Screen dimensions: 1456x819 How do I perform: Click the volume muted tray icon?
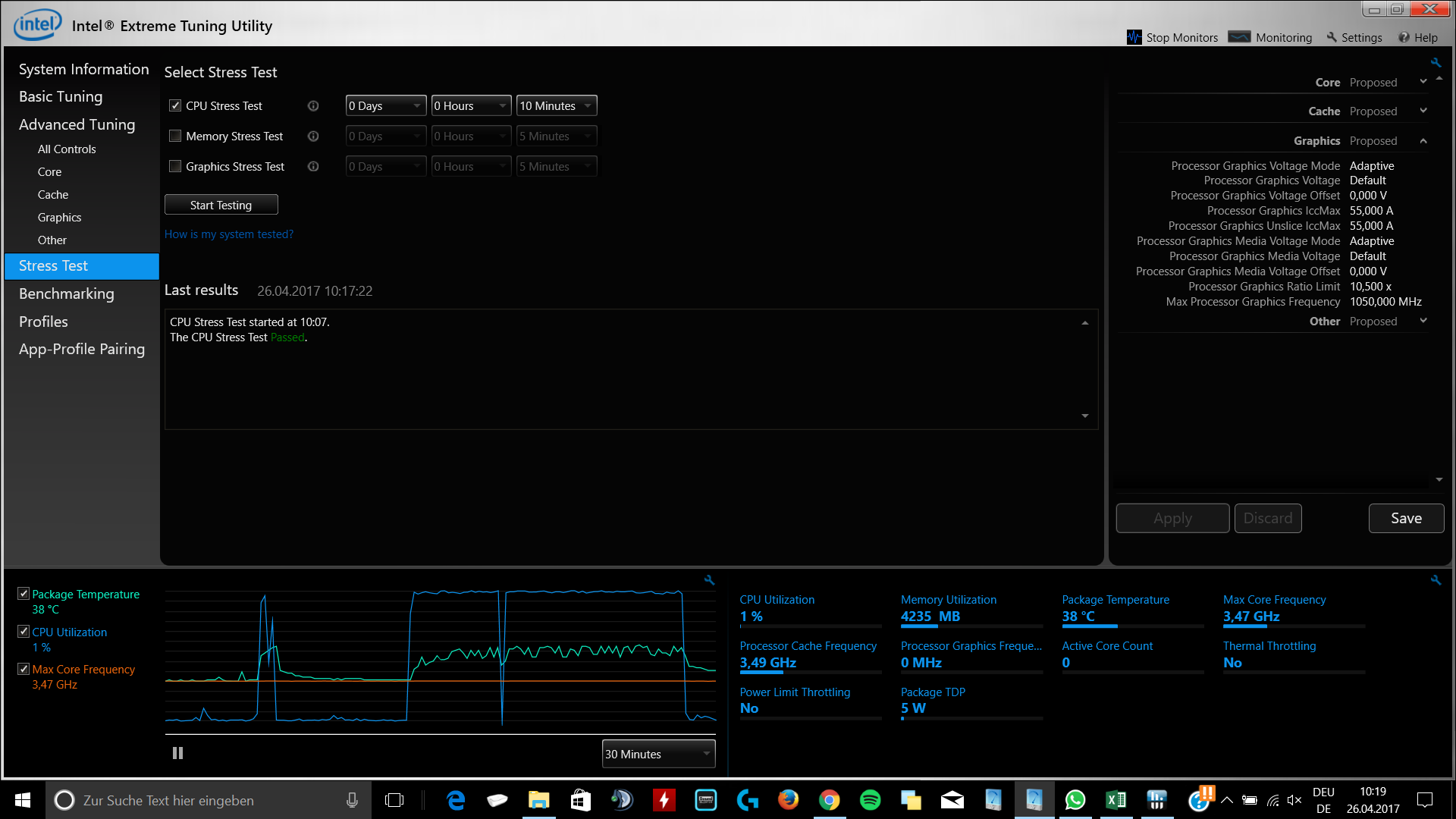(x=1294, y=800)
